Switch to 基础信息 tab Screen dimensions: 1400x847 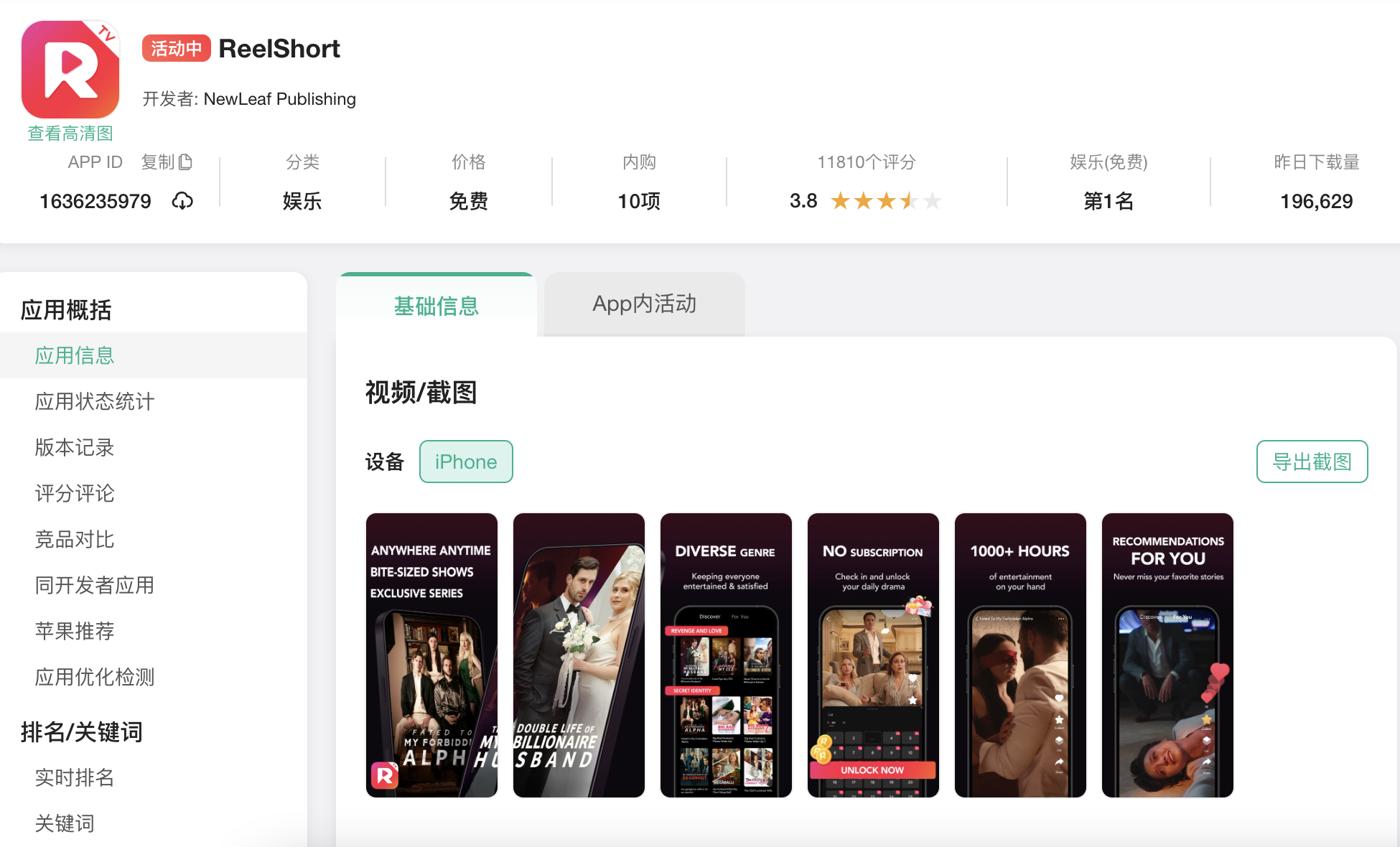pyautogui.click(x=436, y=305)
